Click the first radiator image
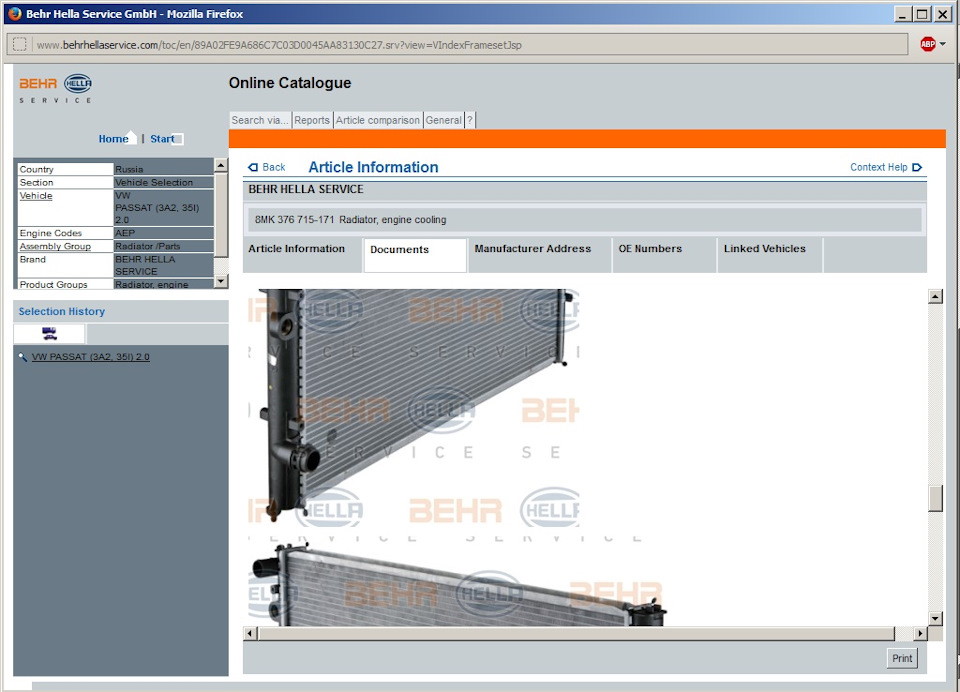 click(414, 409)
